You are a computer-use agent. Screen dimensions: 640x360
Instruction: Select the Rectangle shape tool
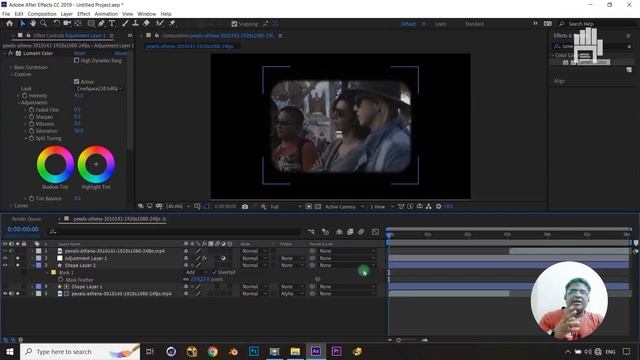tap(91, 24)
